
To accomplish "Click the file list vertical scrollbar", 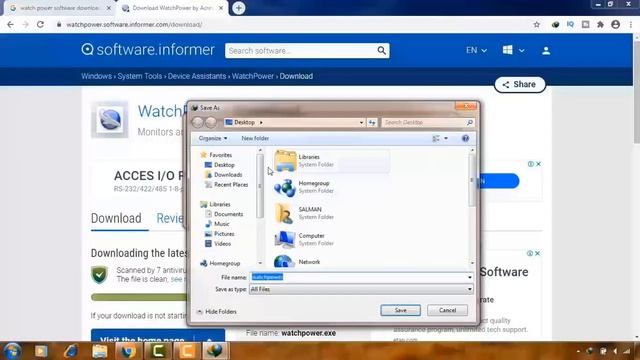I will pyautogui.click(x=472, y=180).
